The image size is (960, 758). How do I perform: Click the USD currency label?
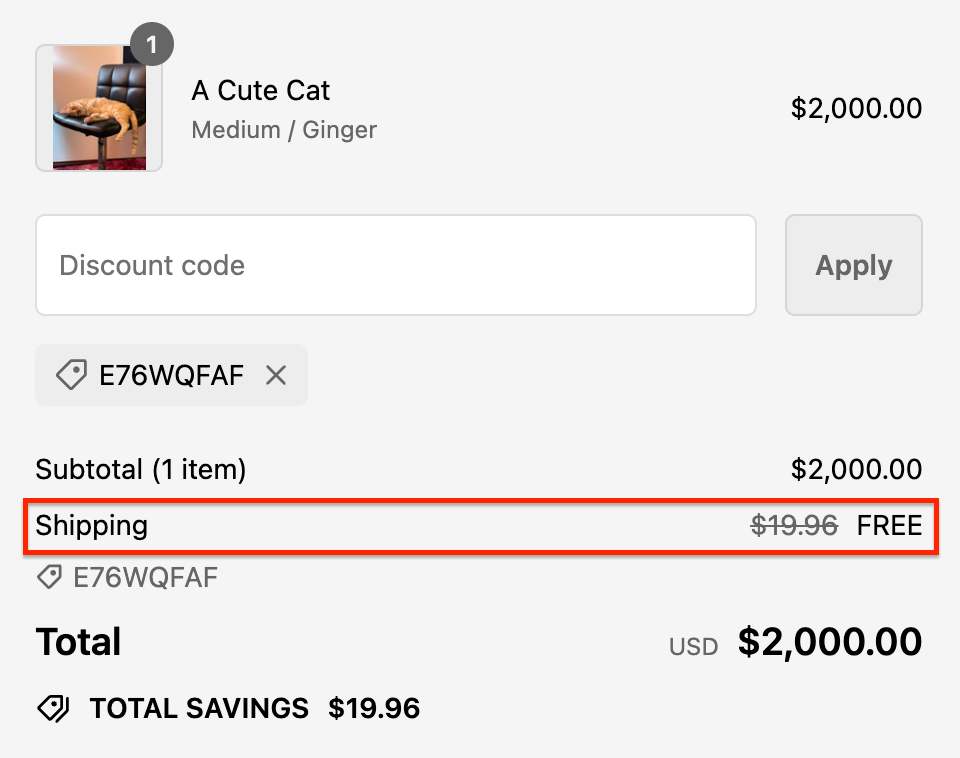(694, 647)
